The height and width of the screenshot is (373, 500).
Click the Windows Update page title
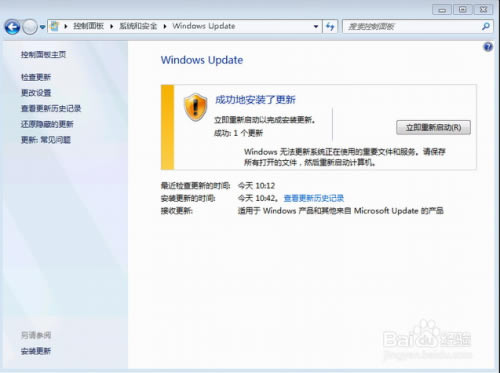[202, 60]
